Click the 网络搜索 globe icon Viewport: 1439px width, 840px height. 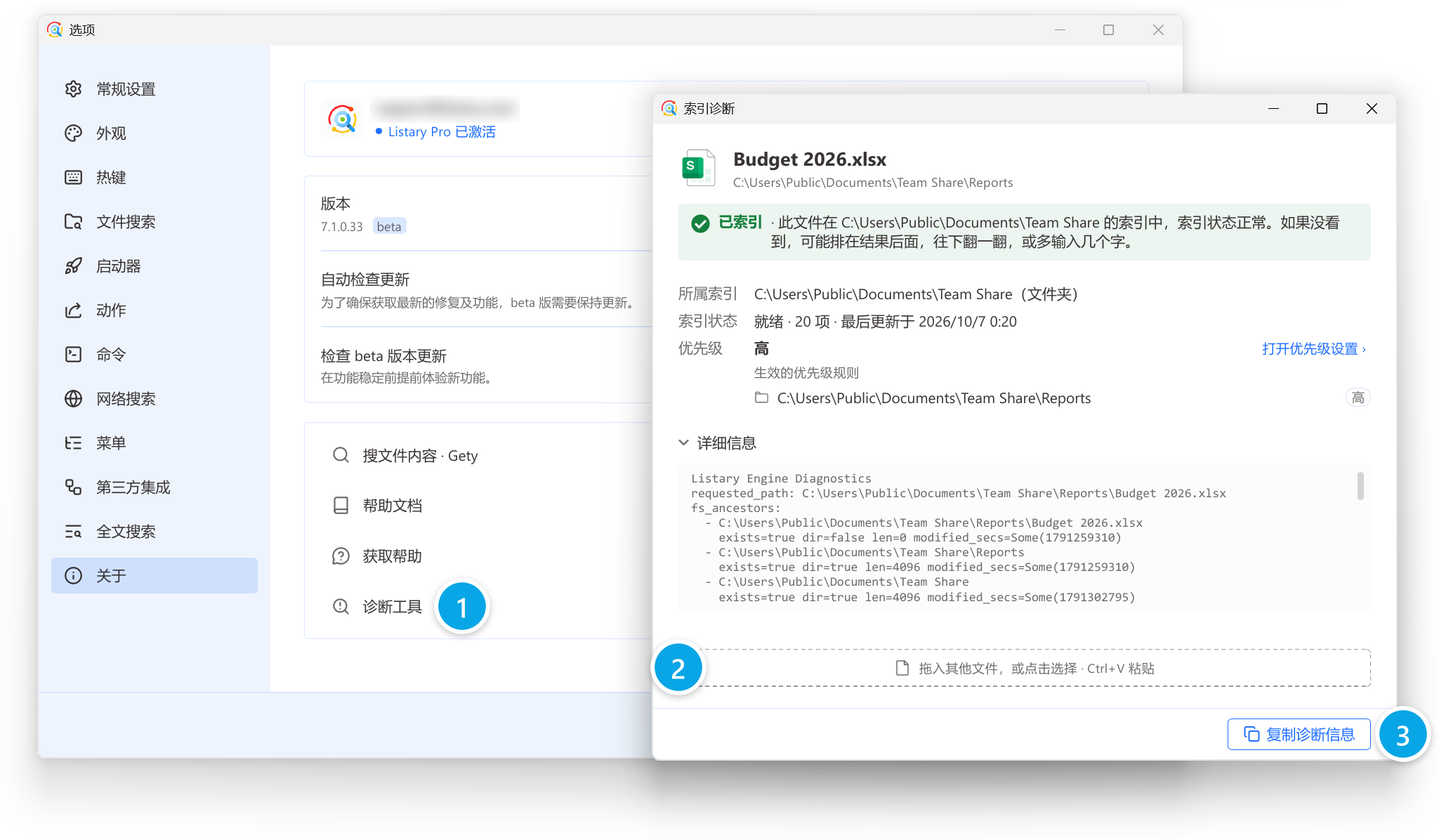pos(73,399)
